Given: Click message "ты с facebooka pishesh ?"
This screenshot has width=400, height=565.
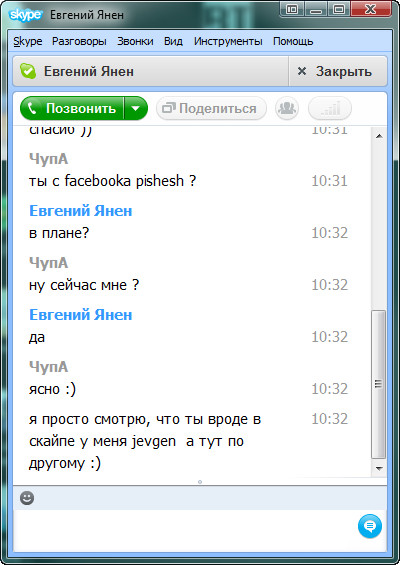Looking at the screenshot, I should 112,181.
